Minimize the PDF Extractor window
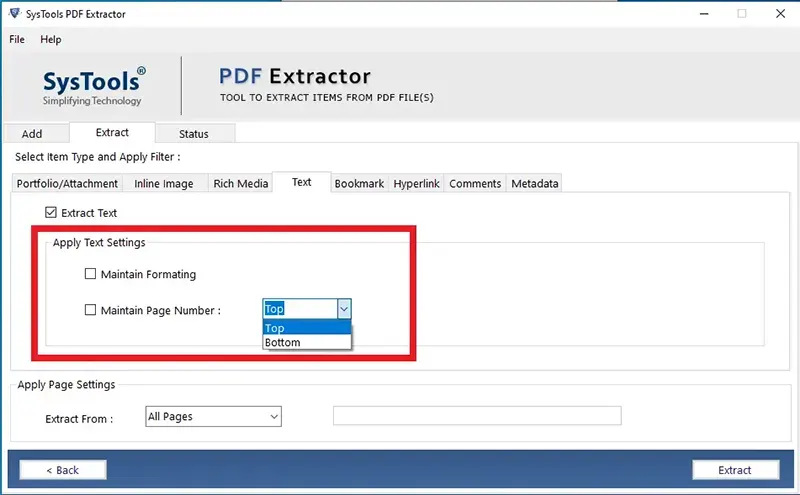The width and height of the screenshot is (800, 495). pos(704,14)
